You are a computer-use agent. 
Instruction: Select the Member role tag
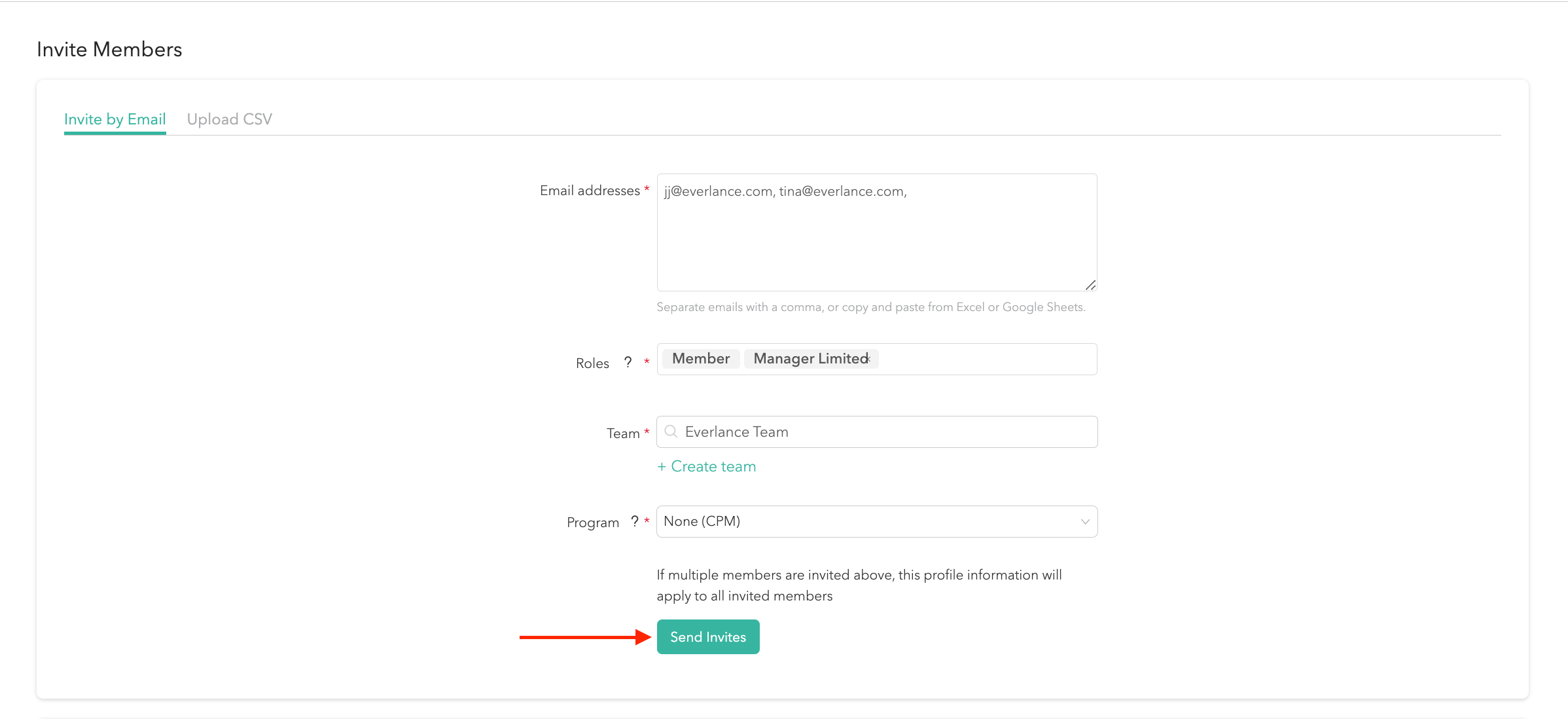point(700,359)
